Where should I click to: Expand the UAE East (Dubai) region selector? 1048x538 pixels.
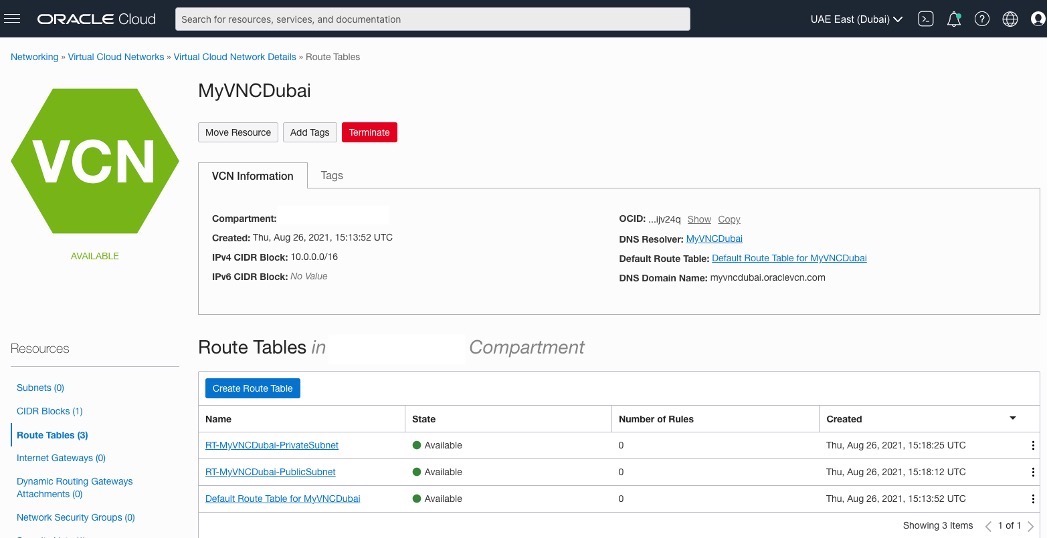tap(856, 19)
